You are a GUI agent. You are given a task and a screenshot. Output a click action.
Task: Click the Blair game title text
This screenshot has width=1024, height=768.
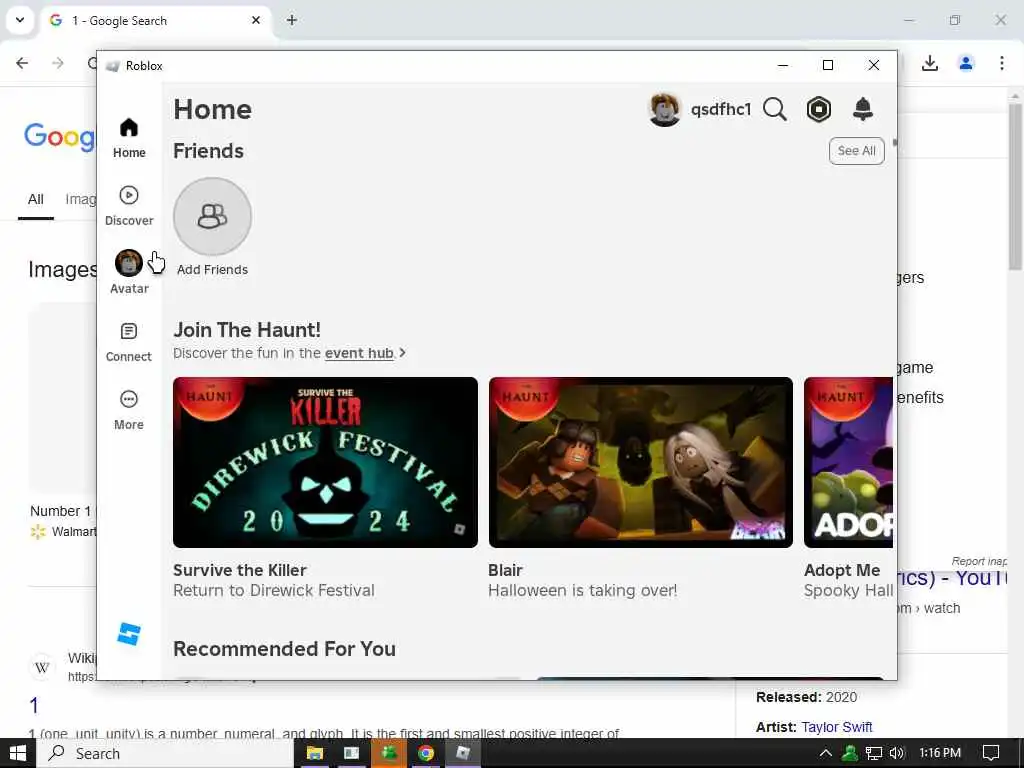click(505, 570)
